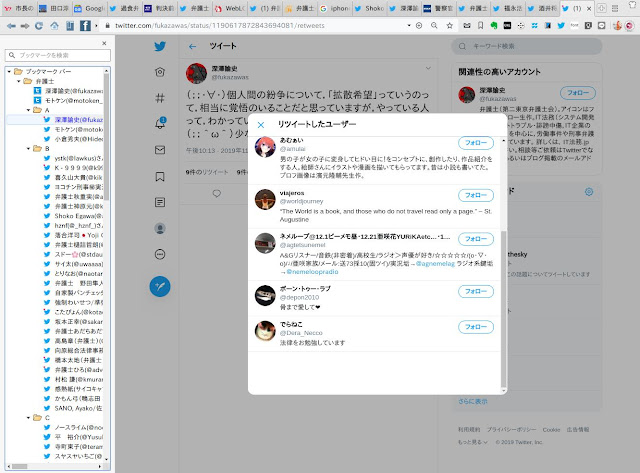This screenshot has height=473, width=640.
Task: Click the magnifier zoom icon in address bar
Action: point(434,25)
